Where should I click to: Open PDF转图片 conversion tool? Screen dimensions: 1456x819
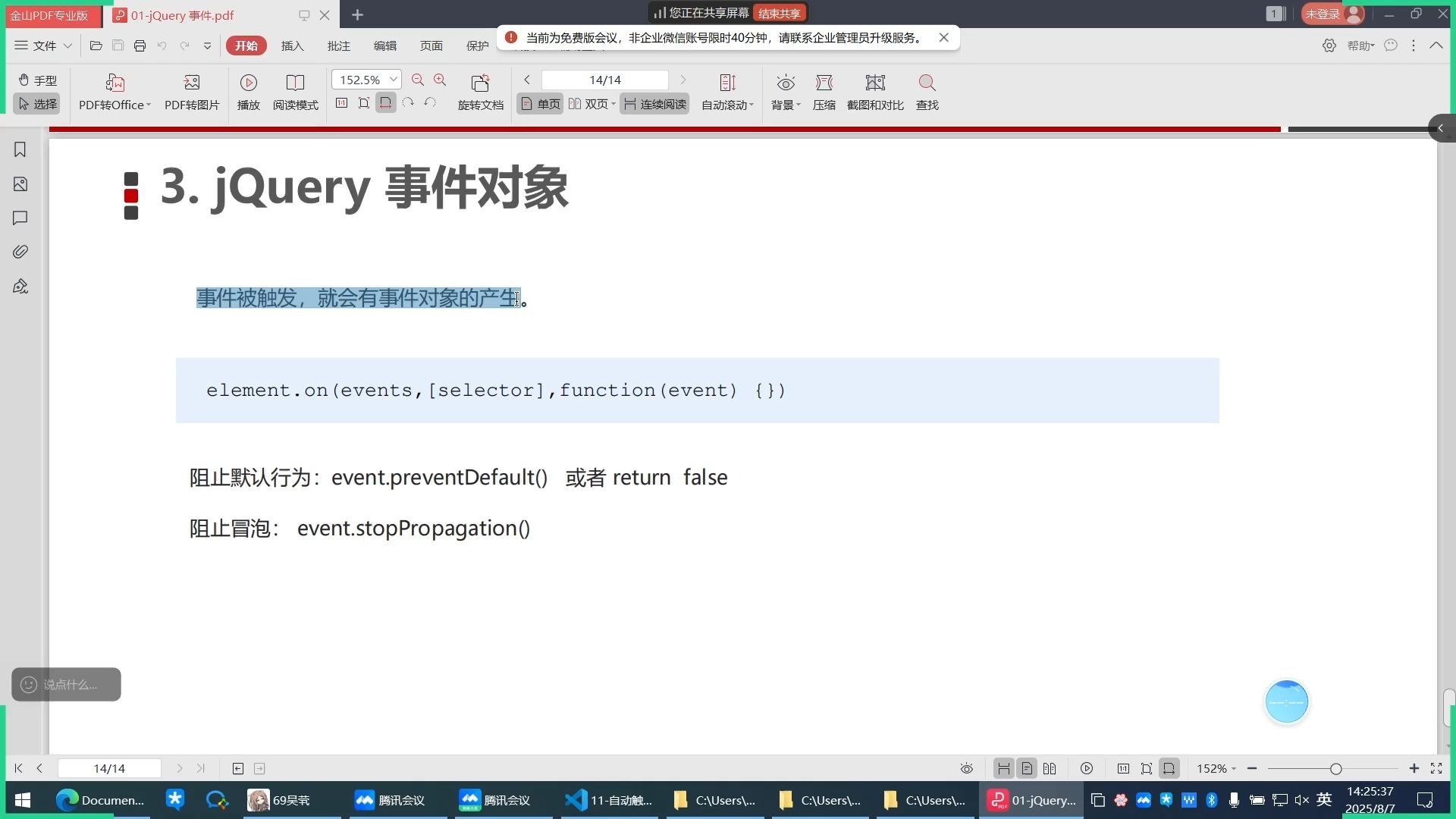(x=191, y=91)
